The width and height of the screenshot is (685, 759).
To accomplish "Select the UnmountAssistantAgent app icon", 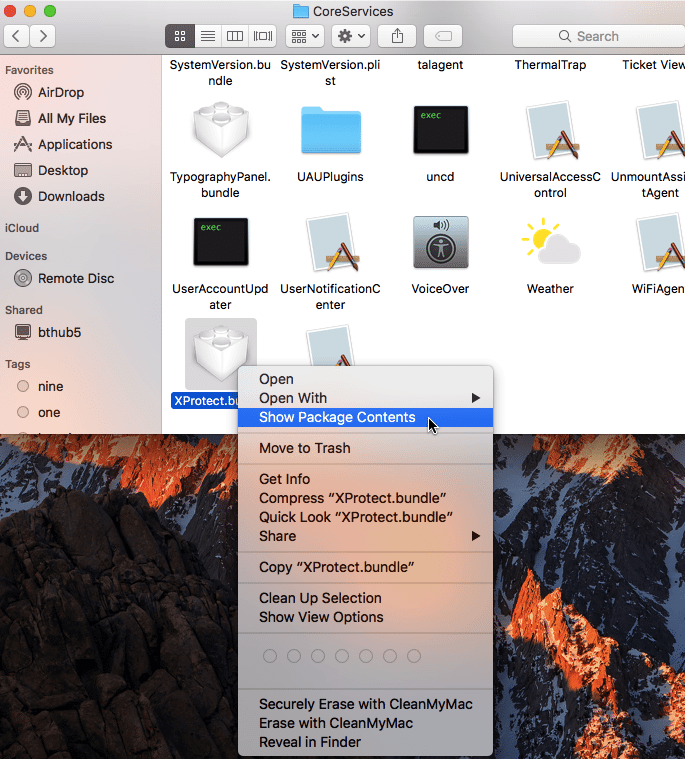I will coord(661,130).
